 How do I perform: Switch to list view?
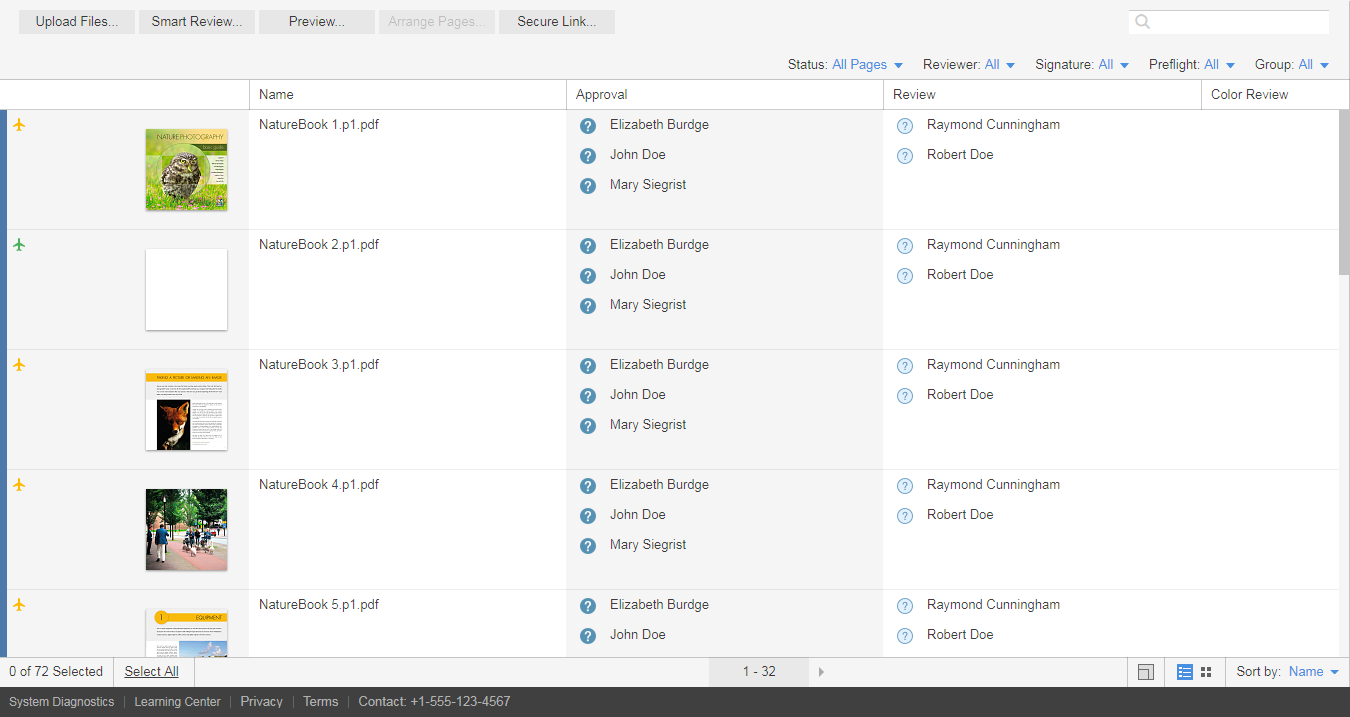pyautogui.click(x=1185, y=672)
